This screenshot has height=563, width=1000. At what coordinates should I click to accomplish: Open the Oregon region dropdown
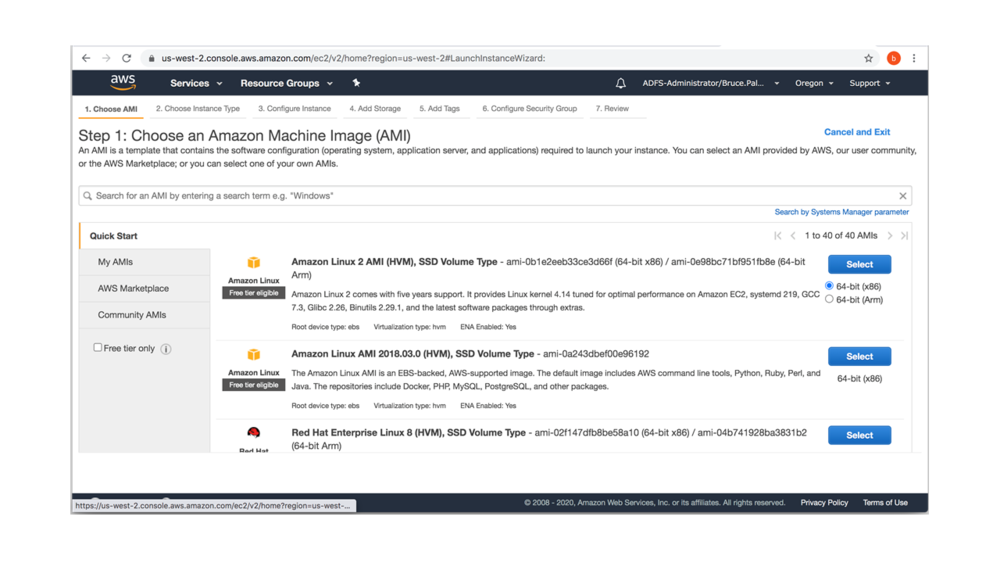click(814, 84)
